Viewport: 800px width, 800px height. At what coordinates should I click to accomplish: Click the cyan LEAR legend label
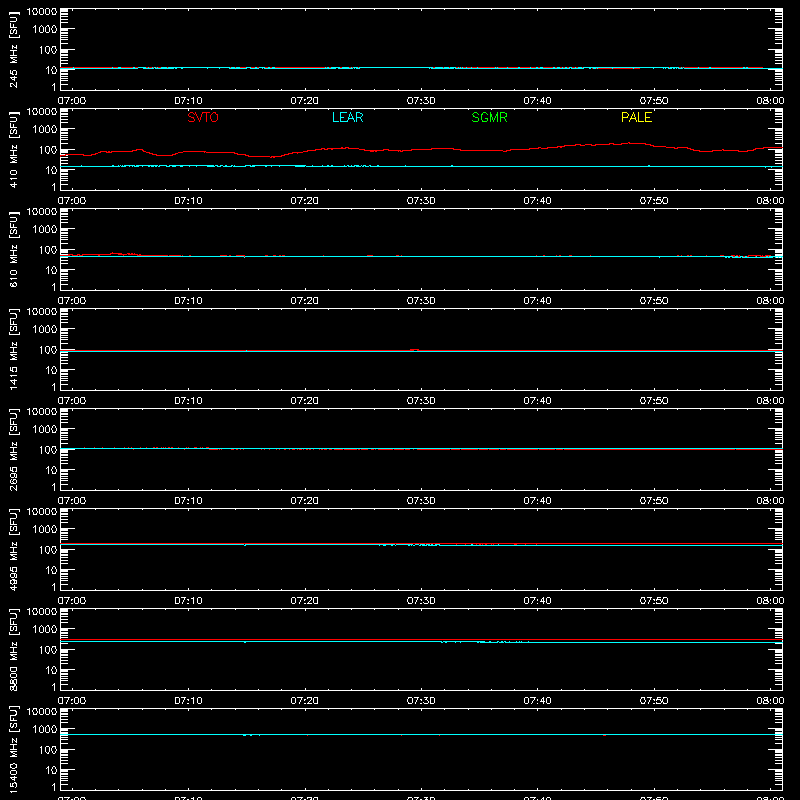click(347, 117)
